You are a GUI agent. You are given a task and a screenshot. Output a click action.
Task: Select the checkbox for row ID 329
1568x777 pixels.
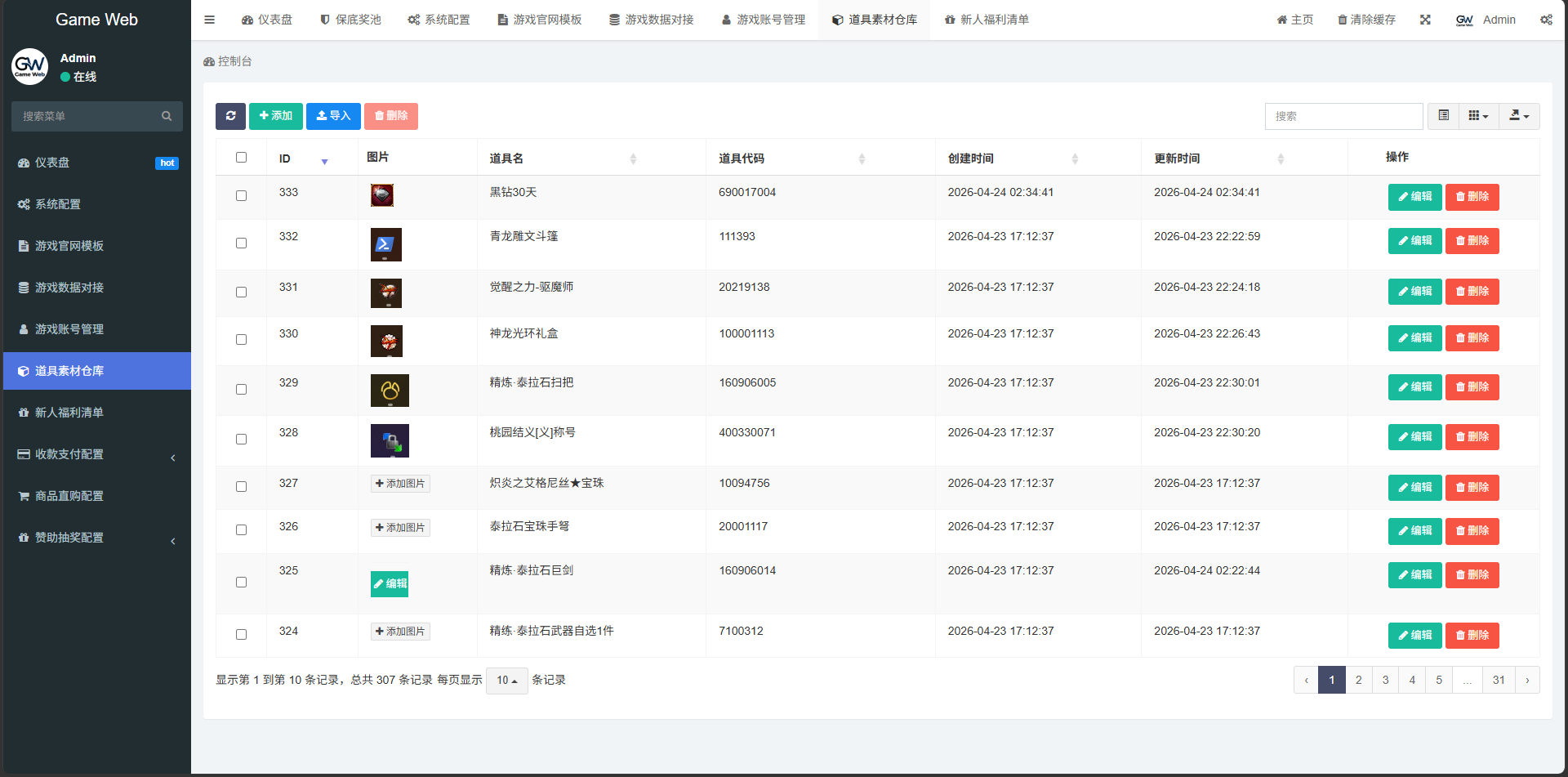click(241, 389)
